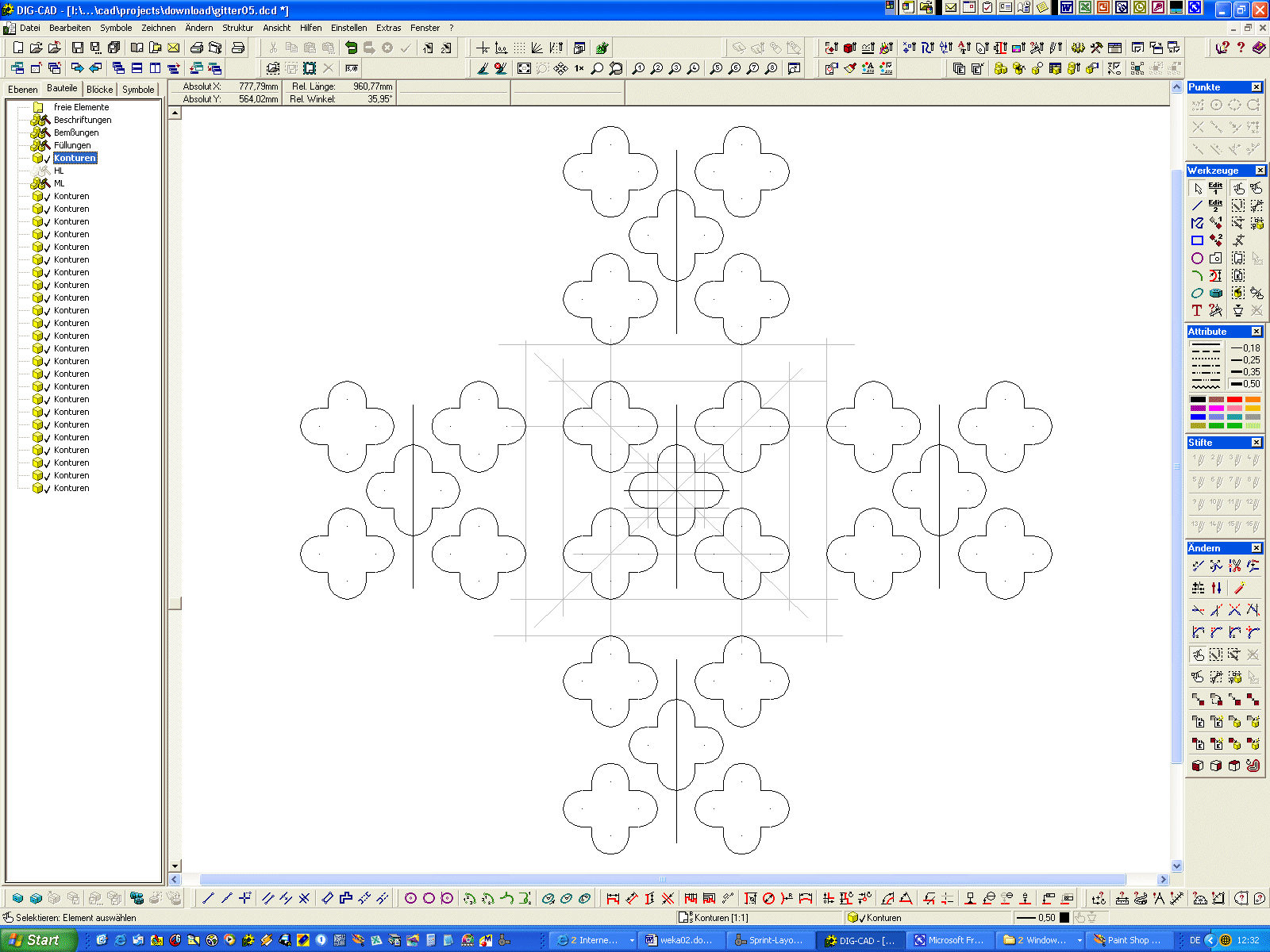Activate zoom view number 5
Screen dimensions: 1270x952
716,69
